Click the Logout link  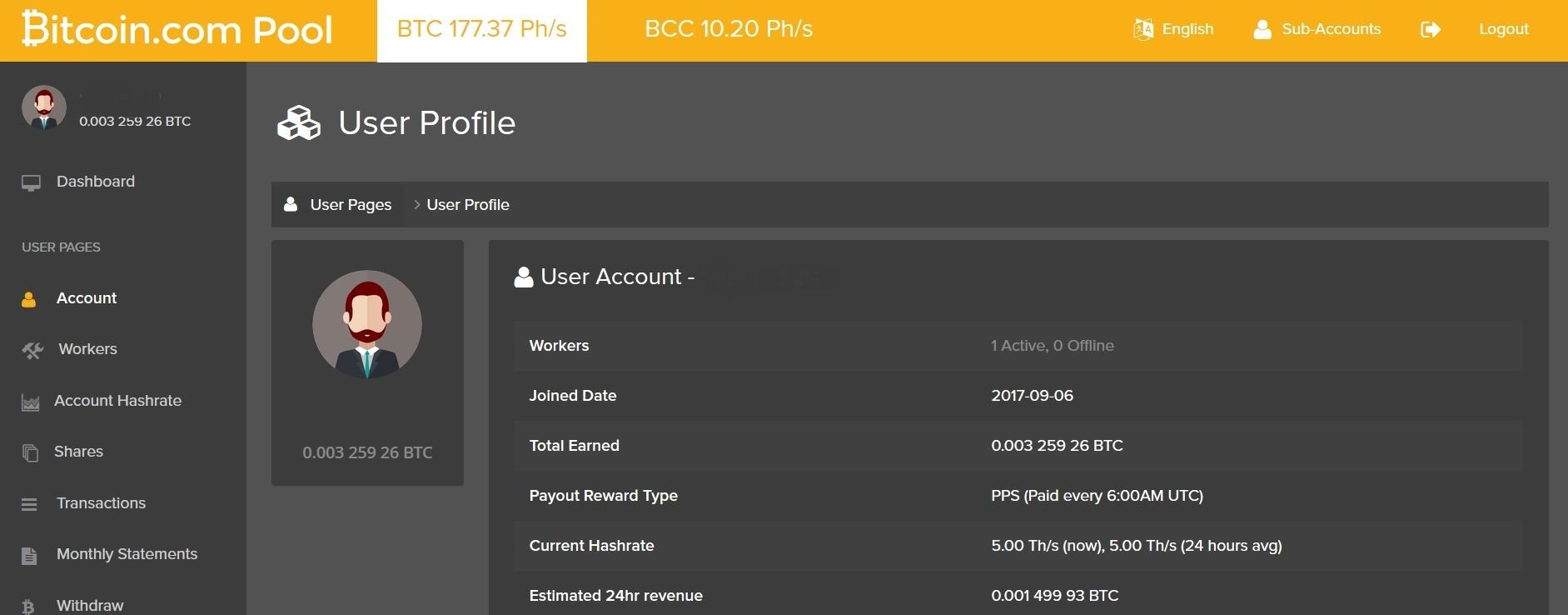pos(1503,29)
